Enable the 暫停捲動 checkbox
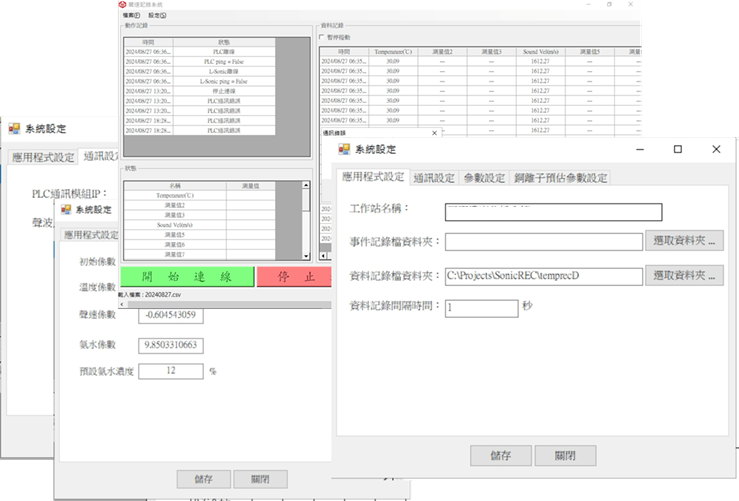 (321, 37)
